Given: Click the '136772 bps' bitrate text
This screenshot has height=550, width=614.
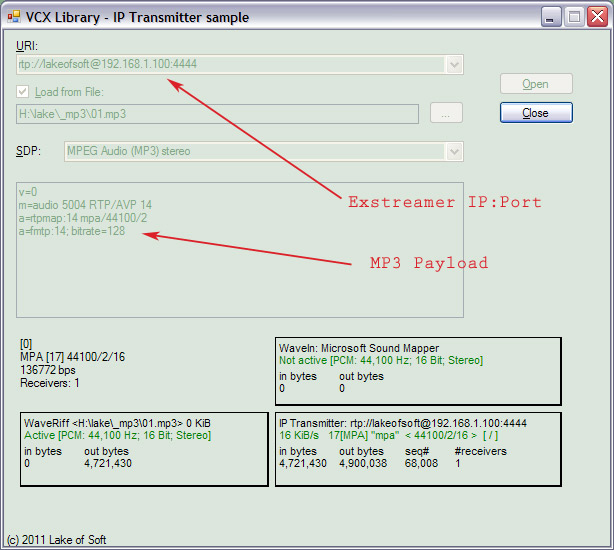Looking at the screenshot, I should (48, 370).
